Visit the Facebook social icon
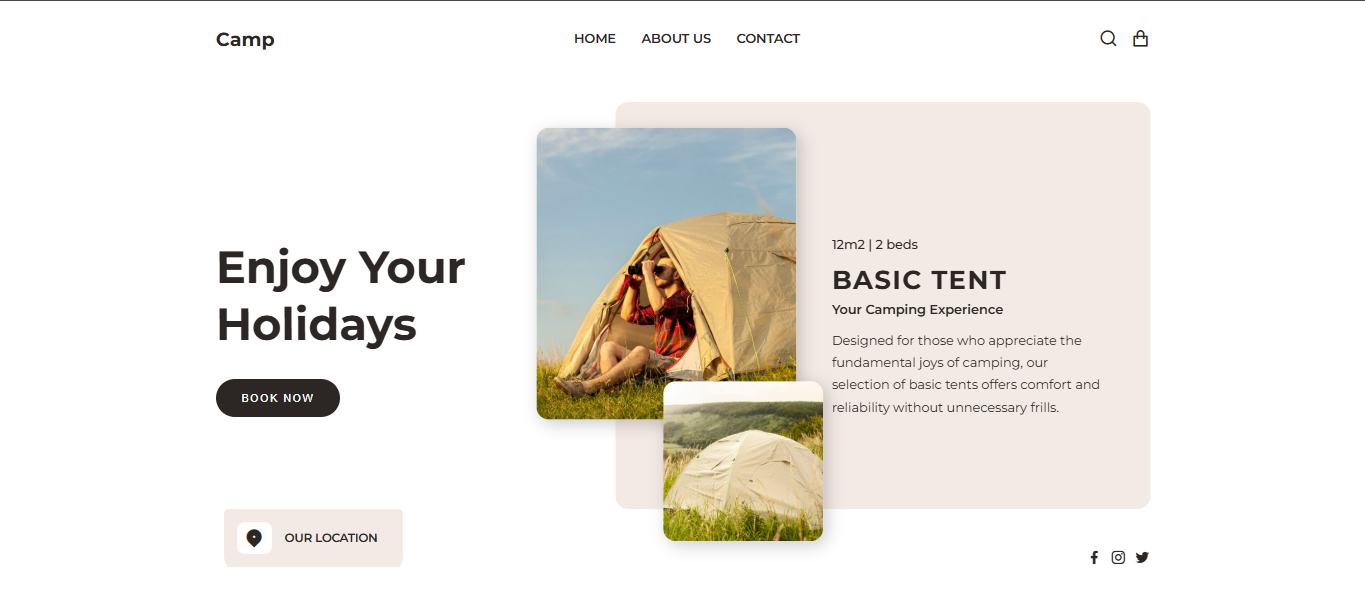The width and height of the screenshot is (1365, 598). tap(1094, 558)
